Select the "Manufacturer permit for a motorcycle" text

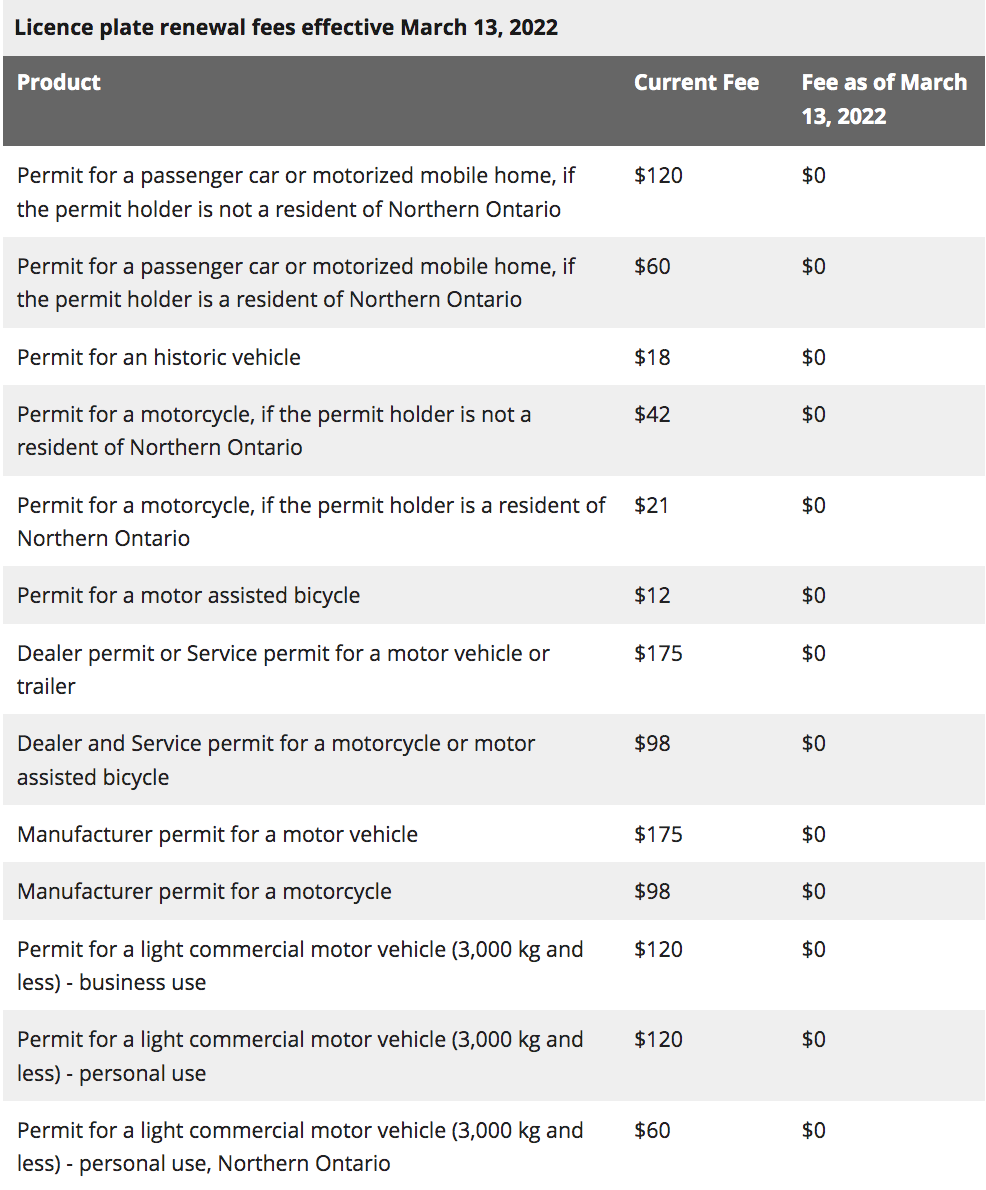[x=204, y=891]
